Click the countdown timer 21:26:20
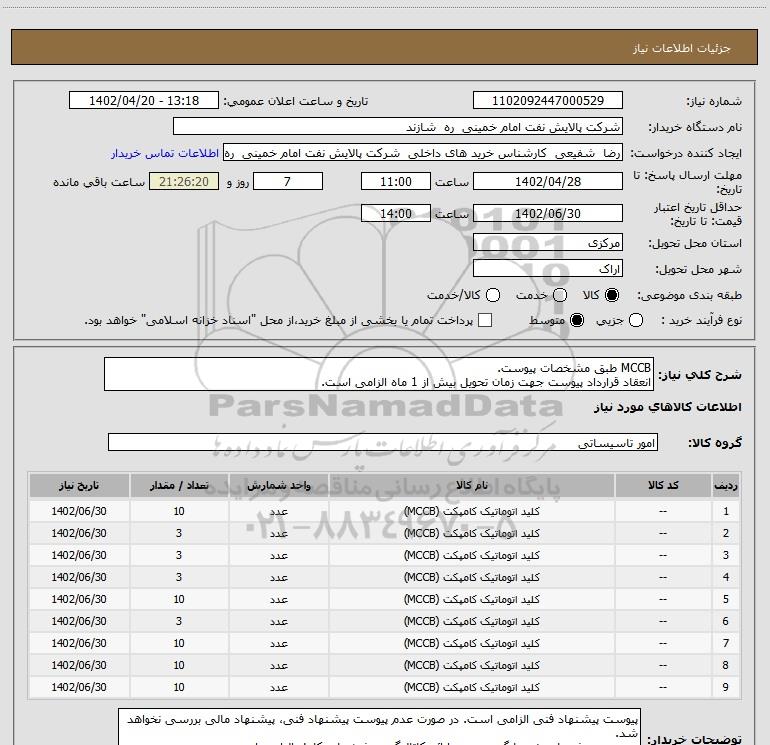 pyautogui.click(x=184, y=181)
